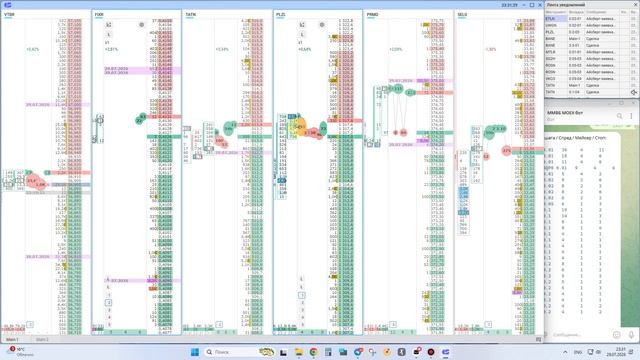
Task: Open Task View on the taskbar
Action: (283, 352)
